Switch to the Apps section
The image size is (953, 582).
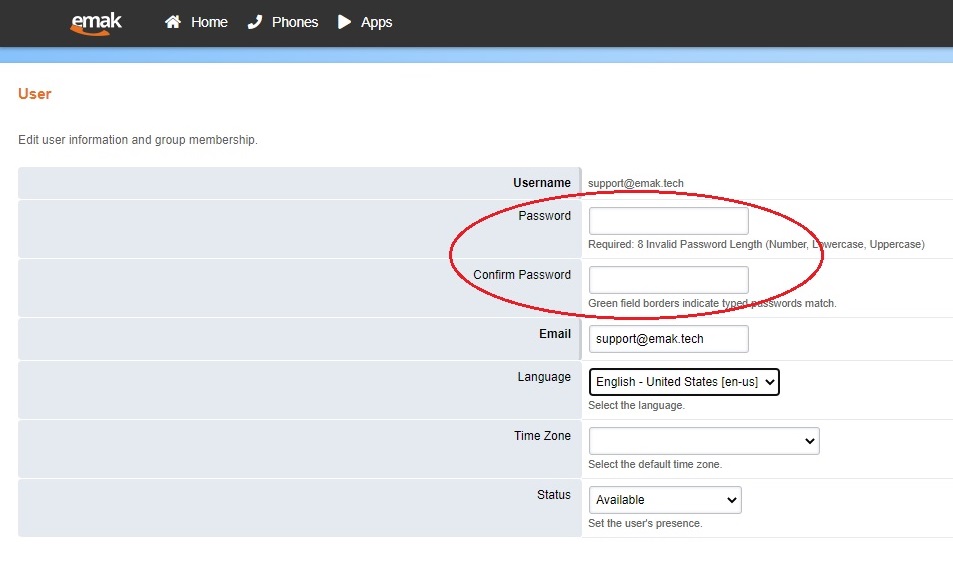pos(375,21)
